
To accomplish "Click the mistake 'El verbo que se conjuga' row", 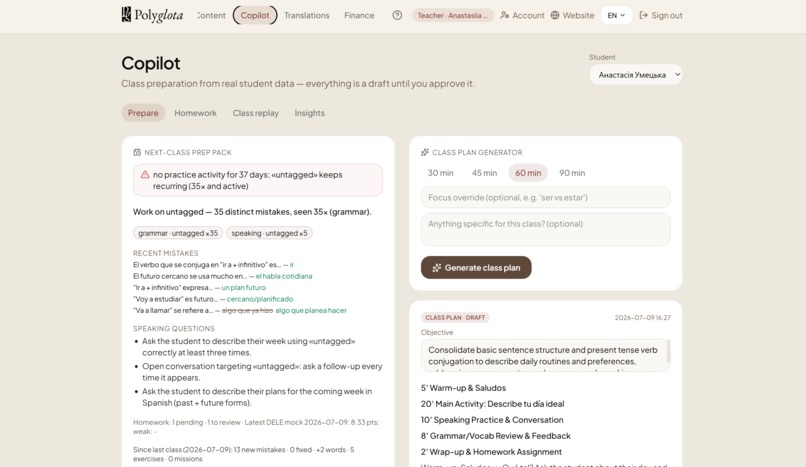I will click(x=213, y=265).
